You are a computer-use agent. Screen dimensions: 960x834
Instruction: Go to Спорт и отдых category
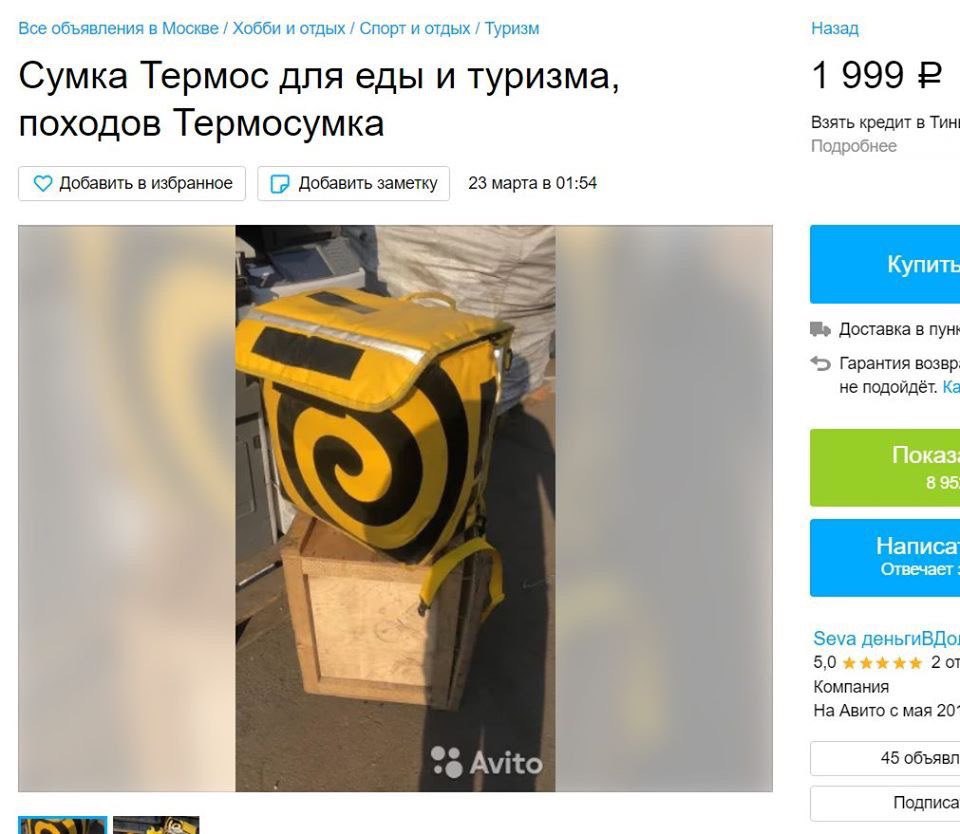click(414, 28)
